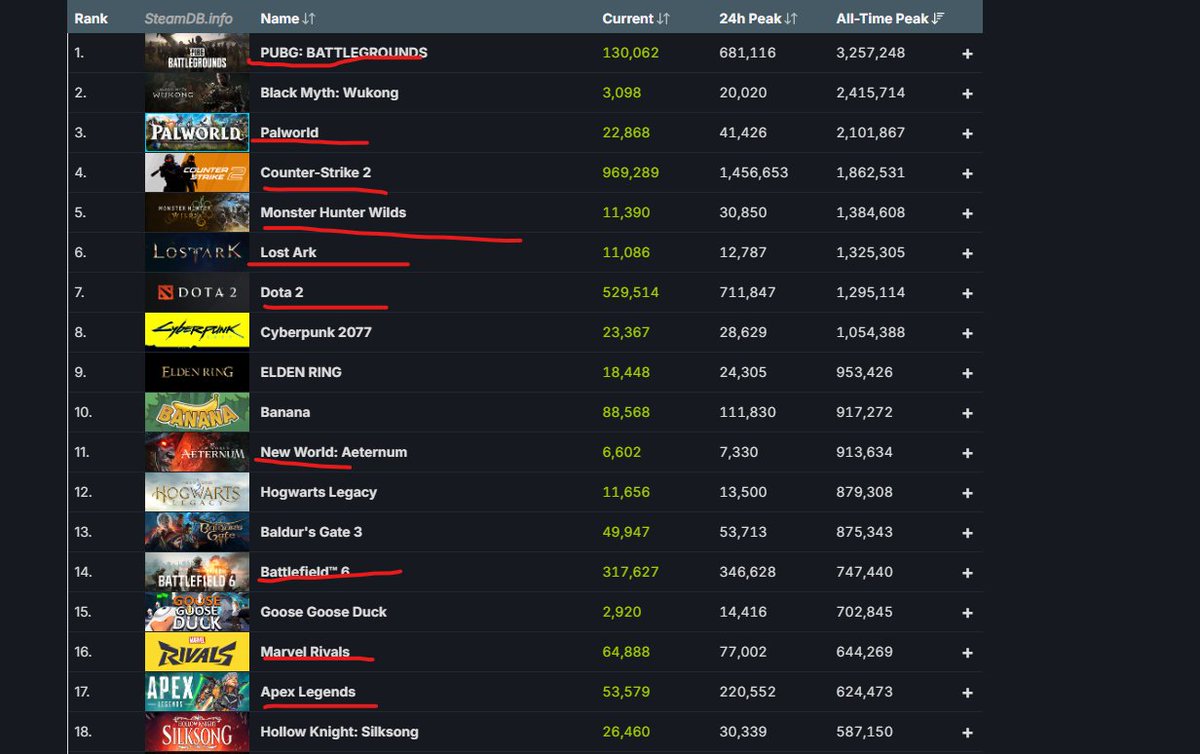This screenshot has height=754, width=1200.
Task: Sort the table by Name column
Action: (x=289, y=19)
